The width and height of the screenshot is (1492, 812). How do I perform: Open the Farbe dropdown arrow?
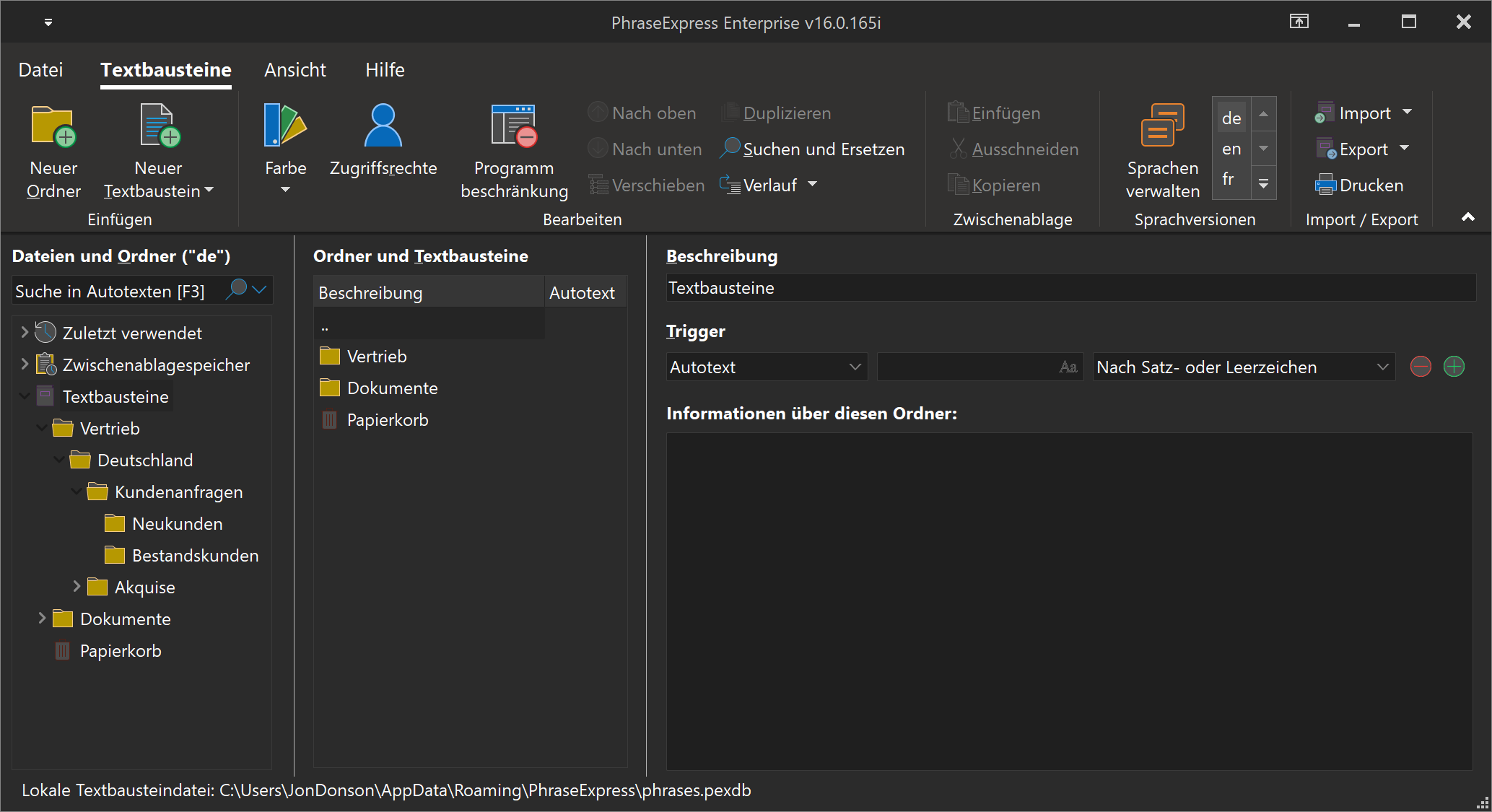click(285, 190)
